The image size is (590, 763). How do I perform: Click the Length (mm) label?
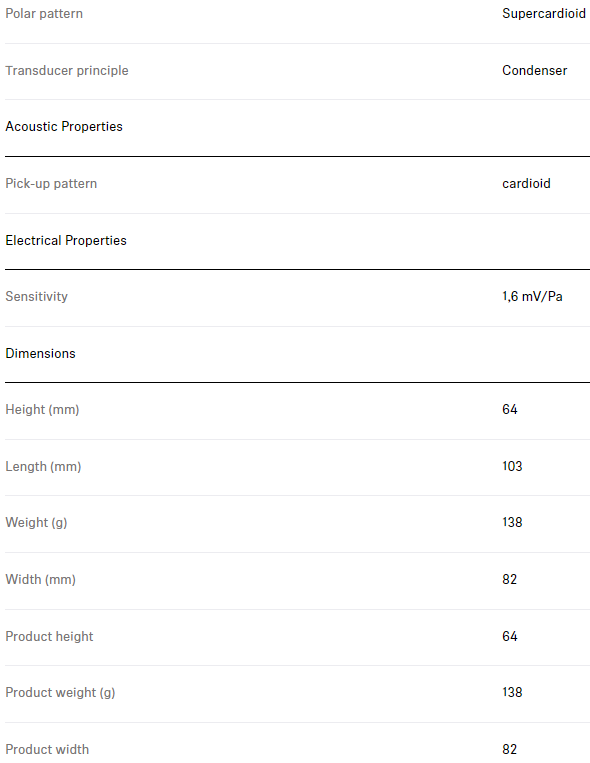[43, 467]
